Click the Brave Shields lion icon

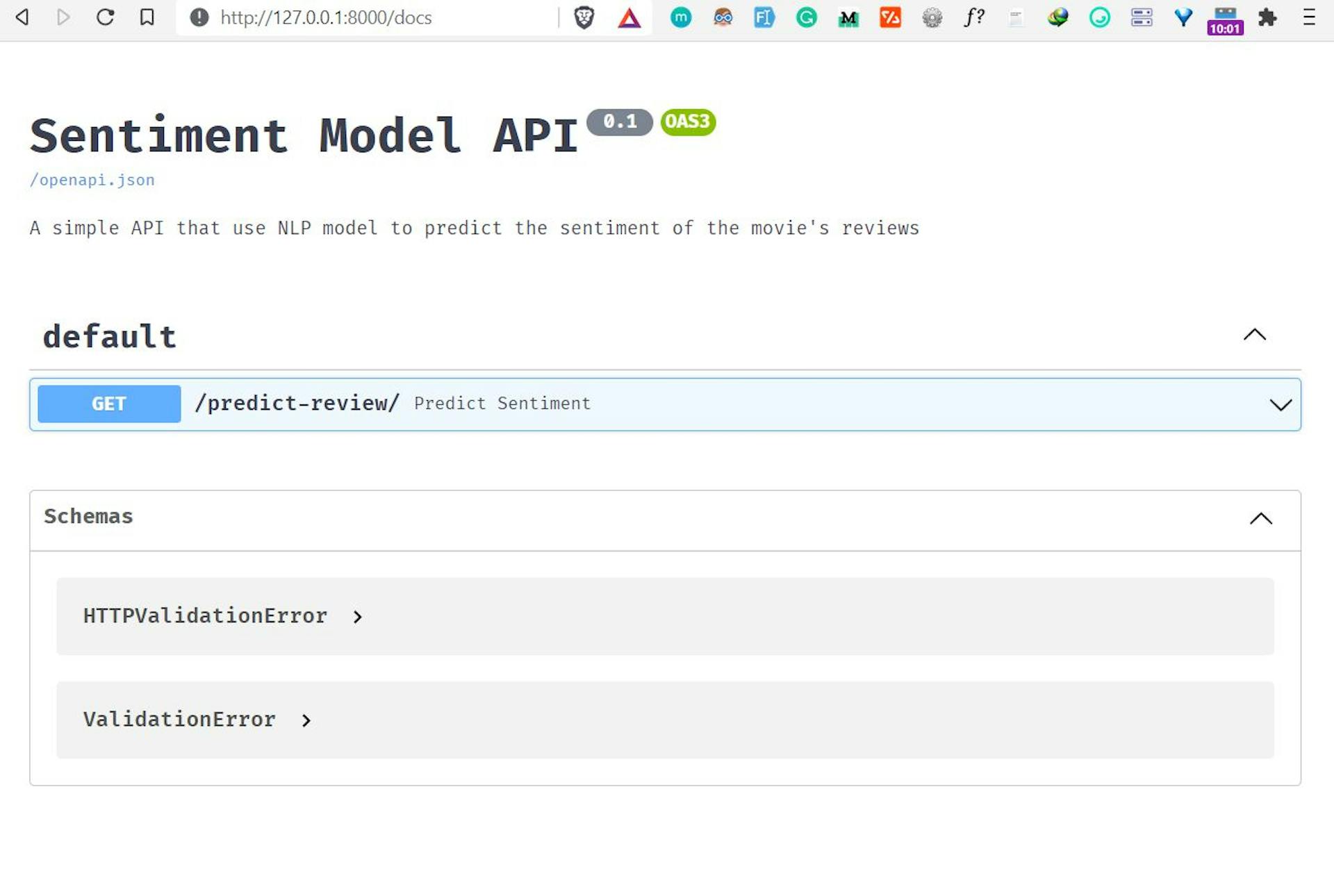584,17
